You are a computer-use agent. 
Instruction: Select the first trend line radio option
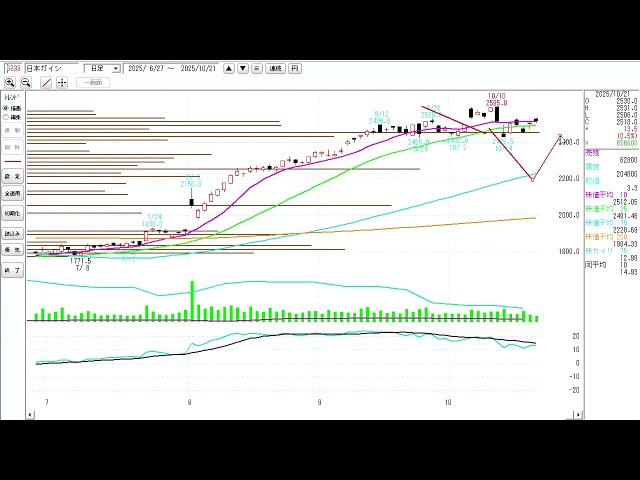[5, 108]
